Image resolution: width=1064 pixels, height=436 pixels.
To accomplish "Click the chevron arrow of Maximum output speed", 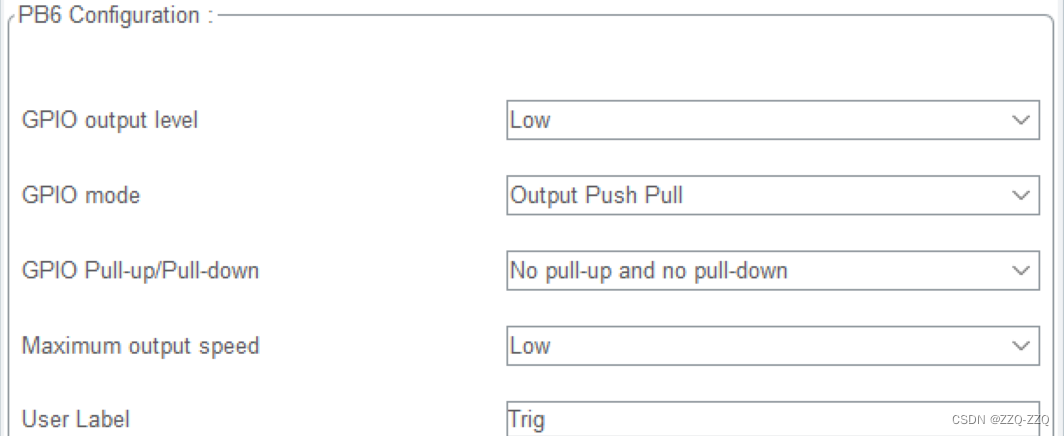I will (x=1021, y=346).
